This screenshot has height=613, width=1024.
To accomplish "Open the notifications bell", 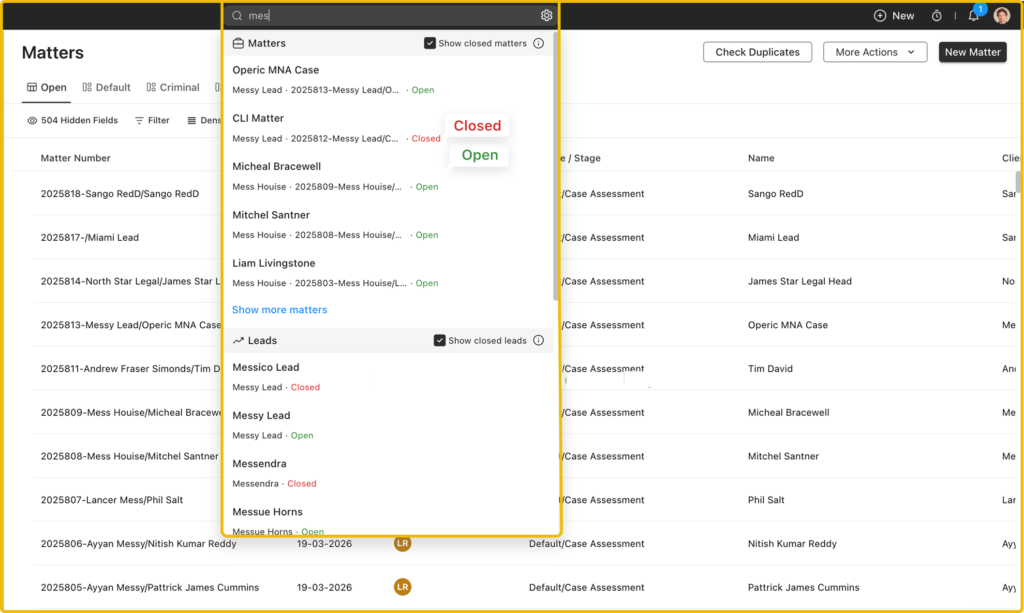I will pyautogui.click(x=973, y=16).
